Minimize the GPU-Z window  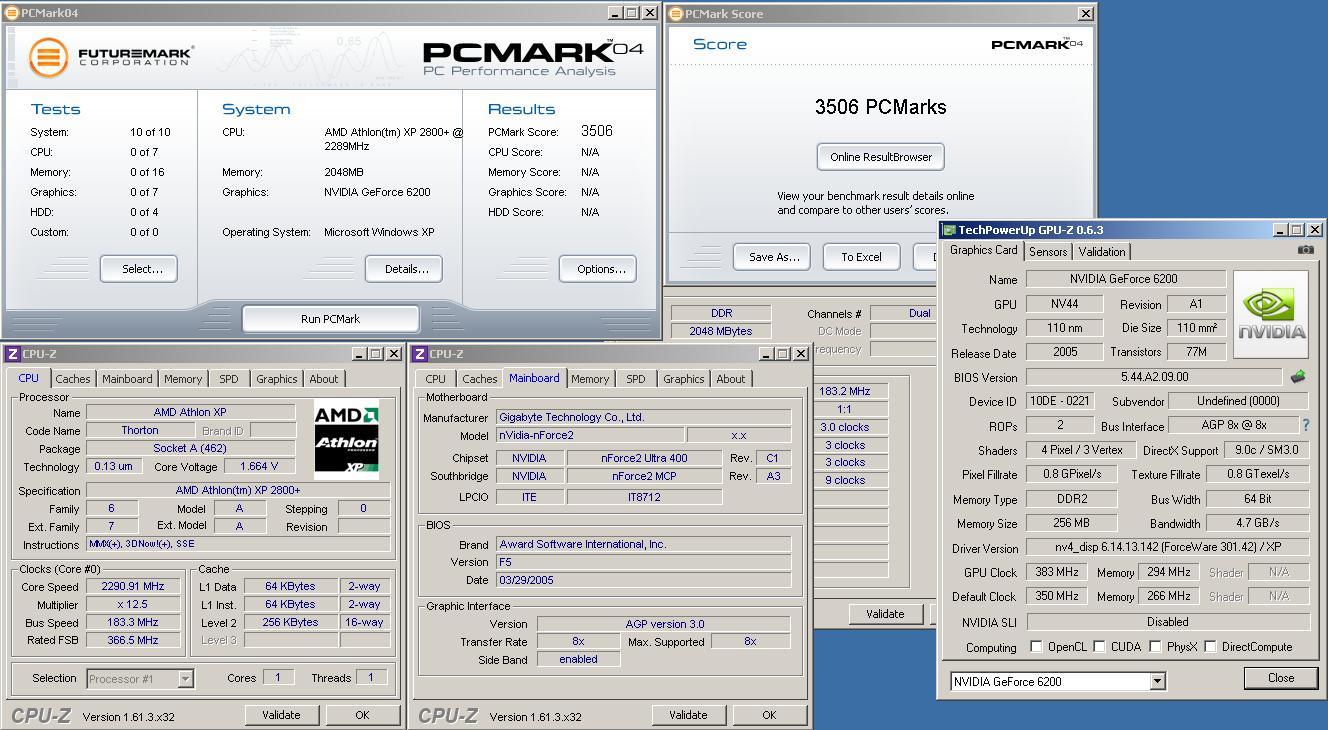tap(1281, 230)
